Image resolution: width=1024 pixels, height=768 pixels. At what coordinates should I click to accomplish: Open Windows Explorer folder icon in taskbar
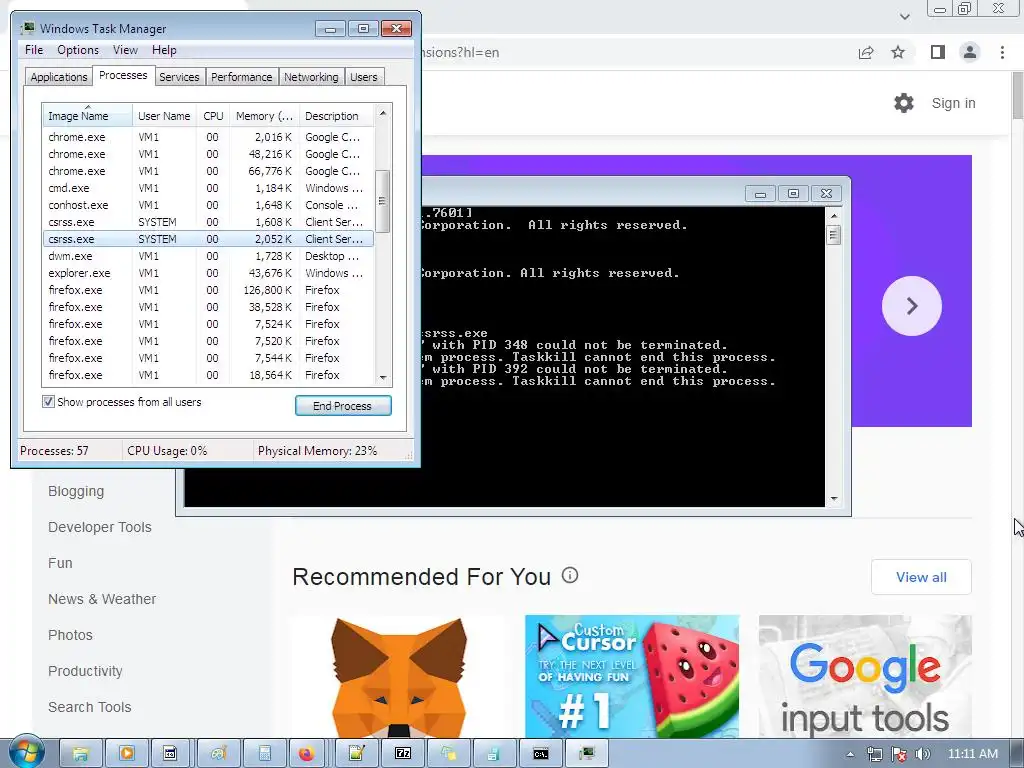click(x=80, y=754)
